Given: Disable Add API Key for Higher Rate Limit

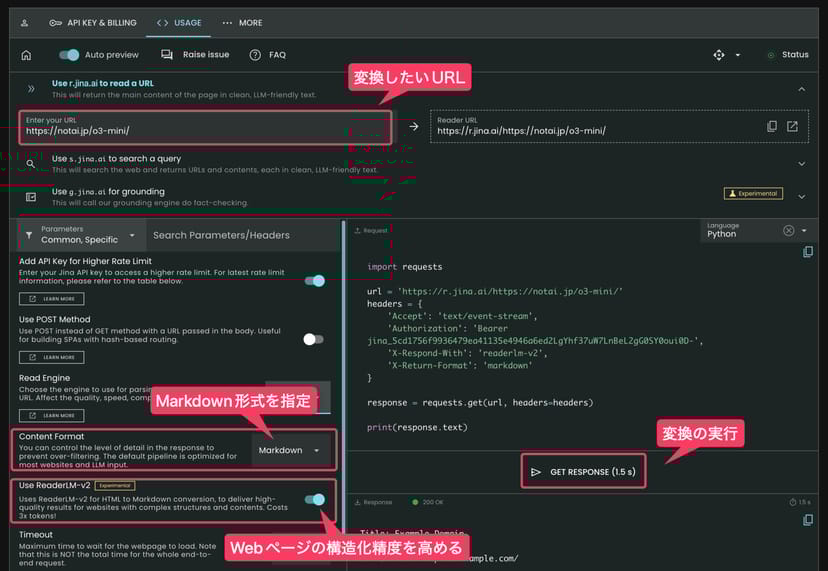Looking at the screenshot, I should (315, 281).
